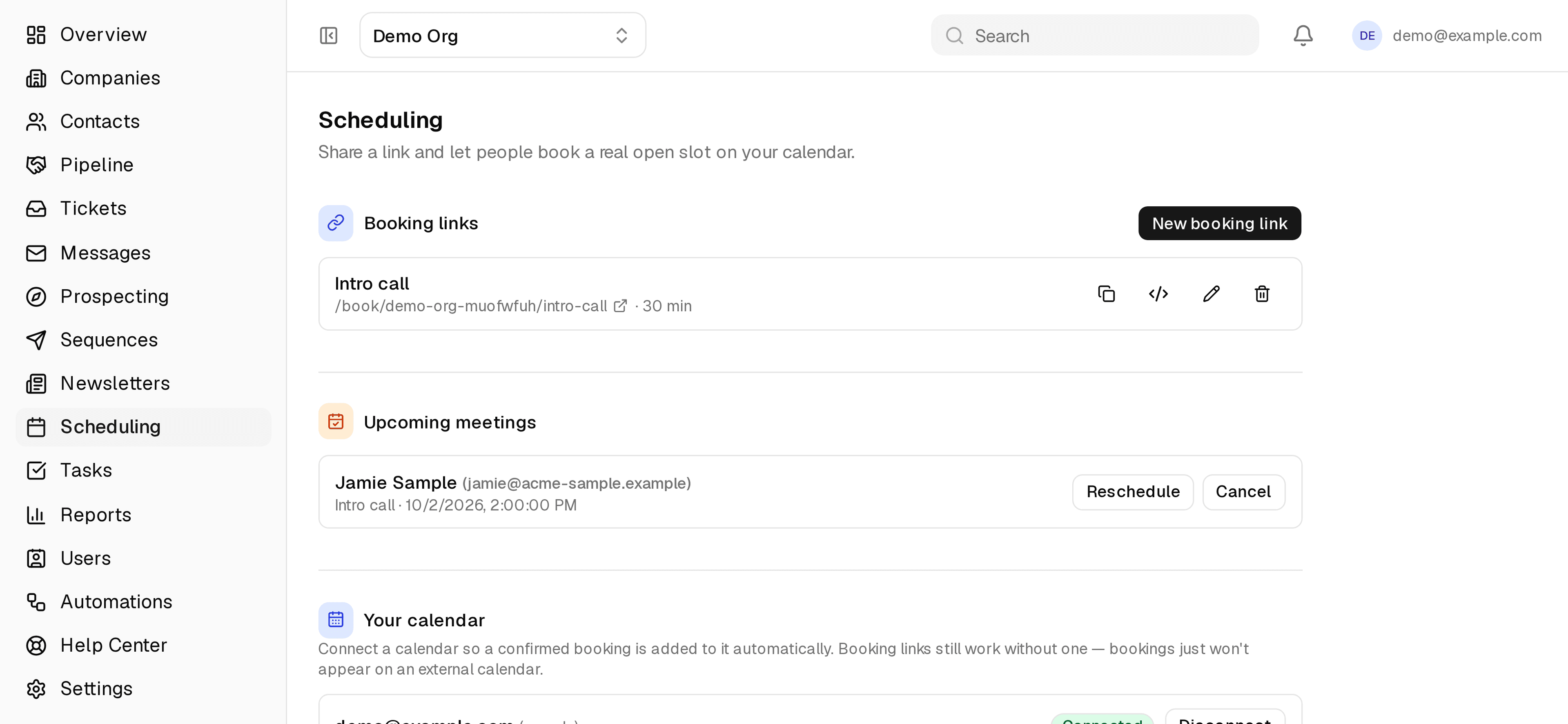Click the Upcoming meetings calendar icon
This screenshot has width=1568, height=724.
(x=335, y=421)
